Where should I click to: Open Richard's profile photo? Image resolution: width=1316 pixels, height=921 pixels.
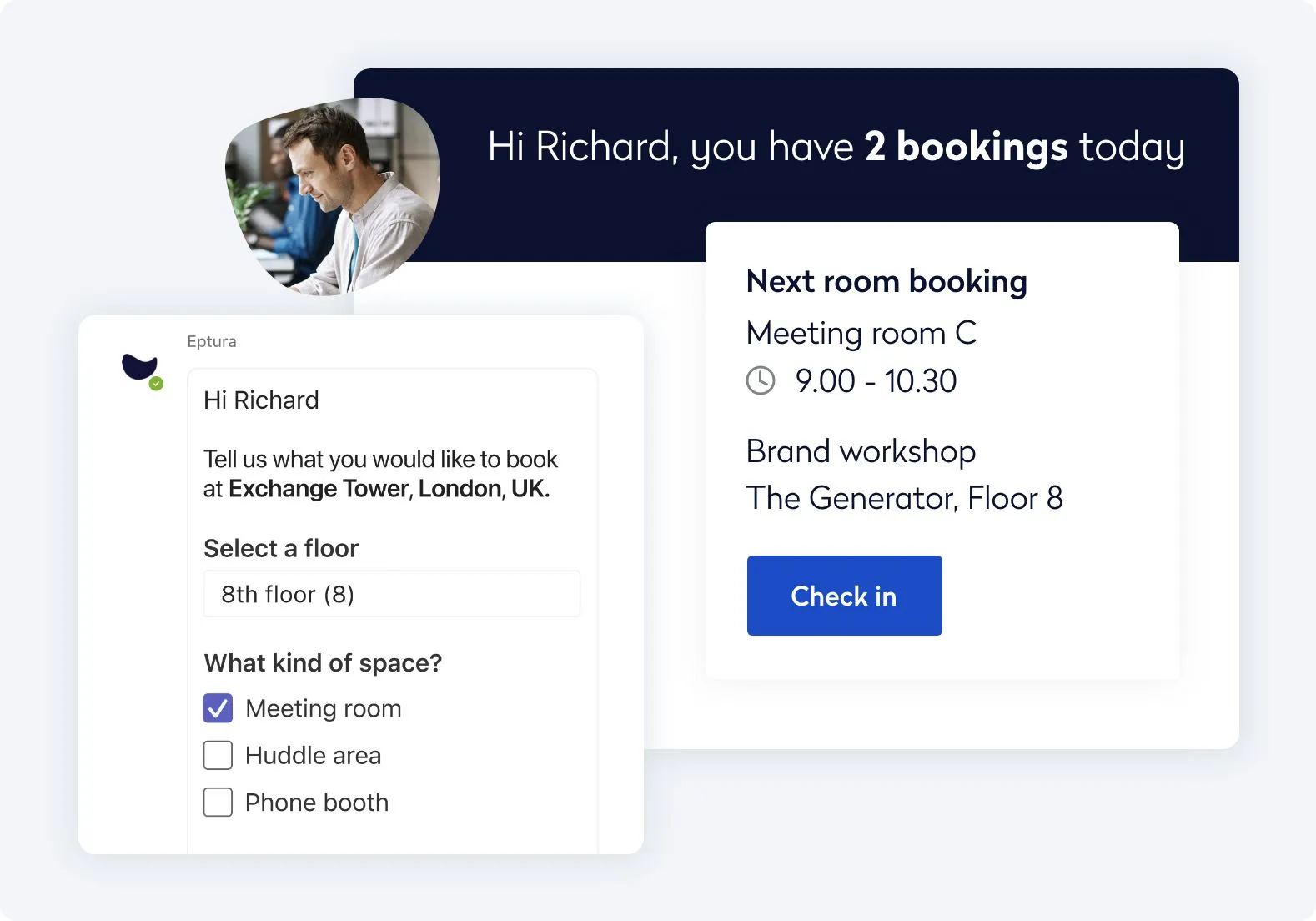click(332, 197)
